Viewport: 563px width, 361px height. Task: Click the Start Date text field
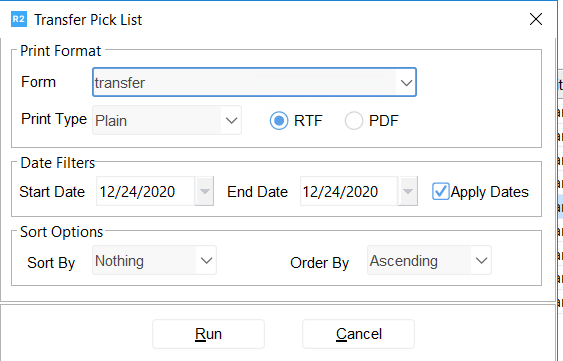(145, 191)
